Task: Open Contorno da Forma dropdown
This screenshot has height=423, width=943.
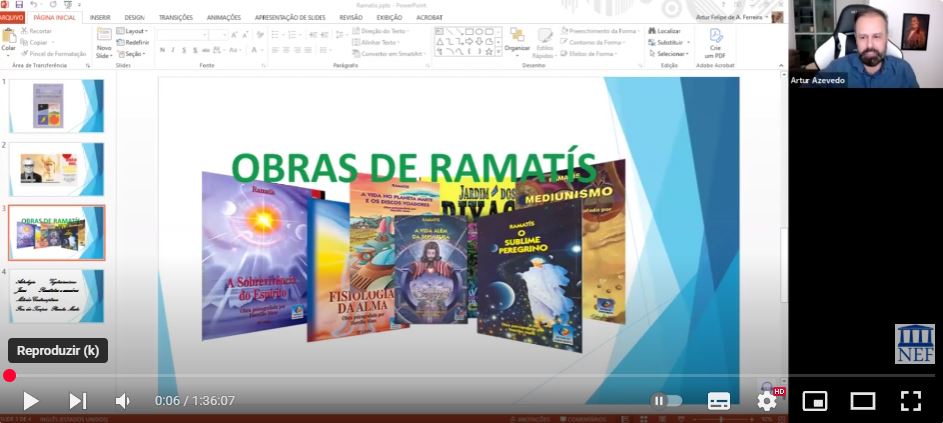Action: [x=592, y=42]
